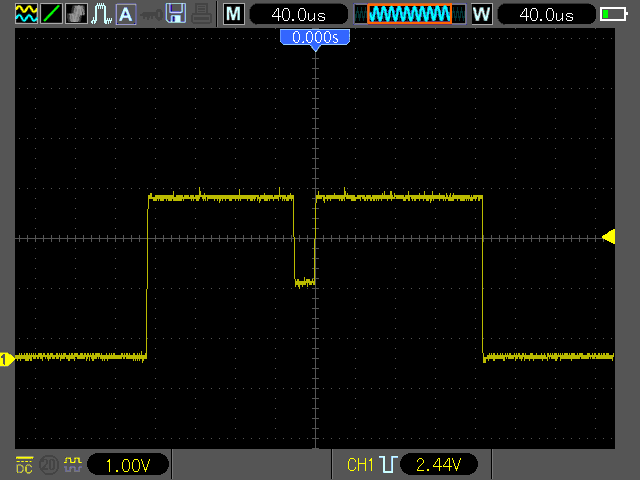
Task: Select the window timebase 40.0us value
Action: point(547,15)
